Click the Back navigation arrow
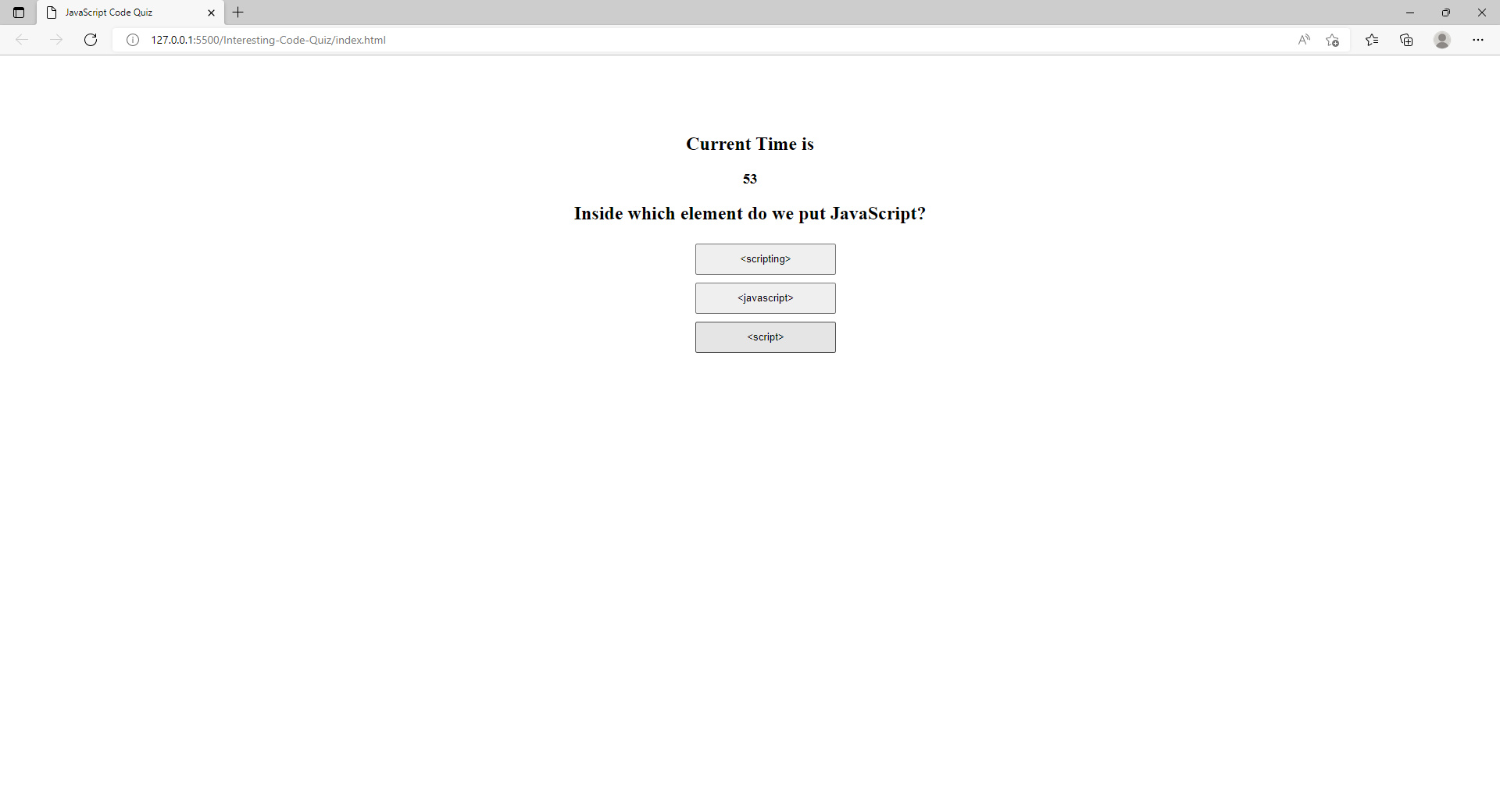The image size is (1500, 812). click(x=22, y=40)
